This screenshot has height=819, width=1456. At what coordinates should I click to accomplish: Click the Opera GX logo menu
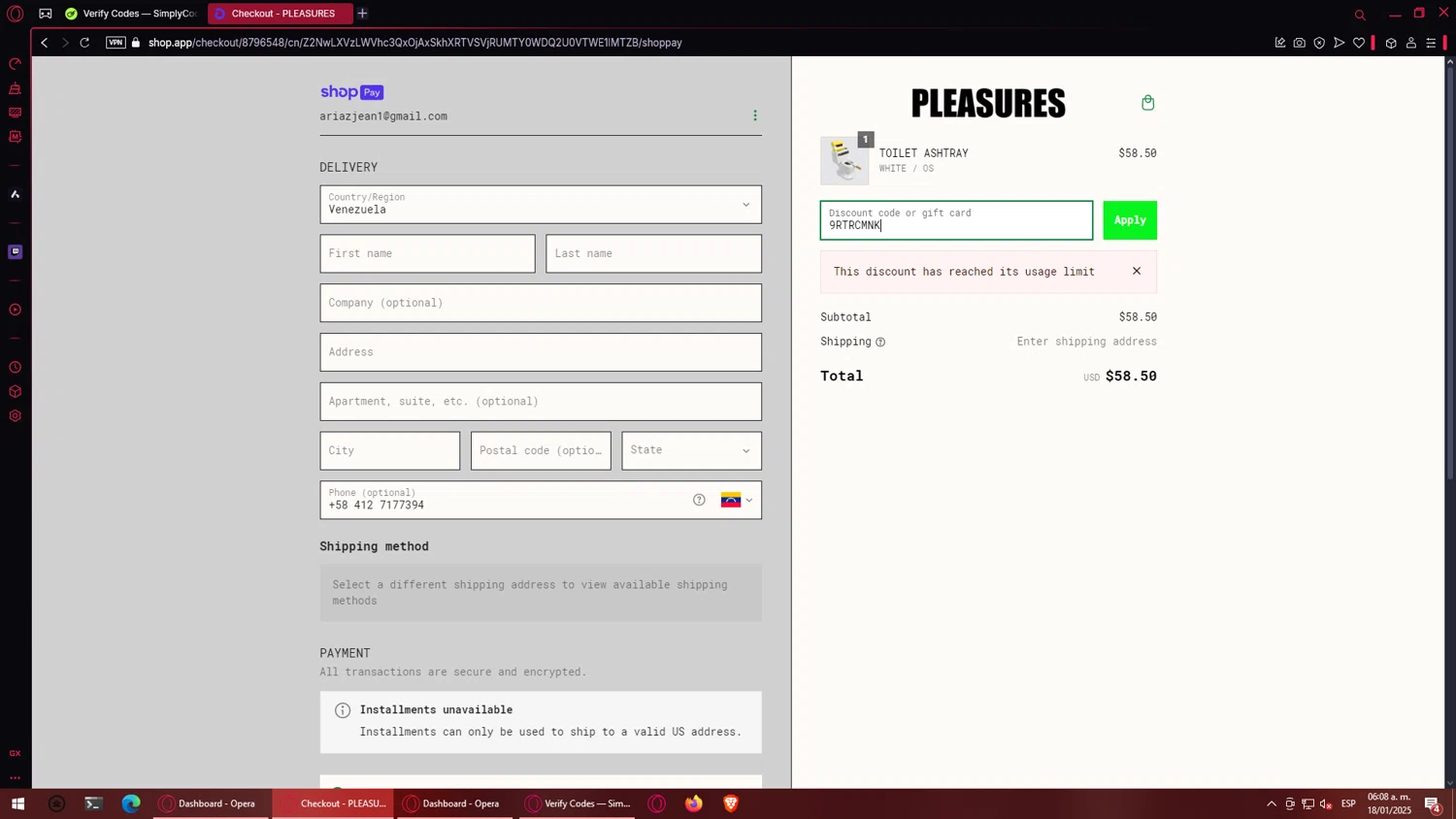tap(15, 14)
